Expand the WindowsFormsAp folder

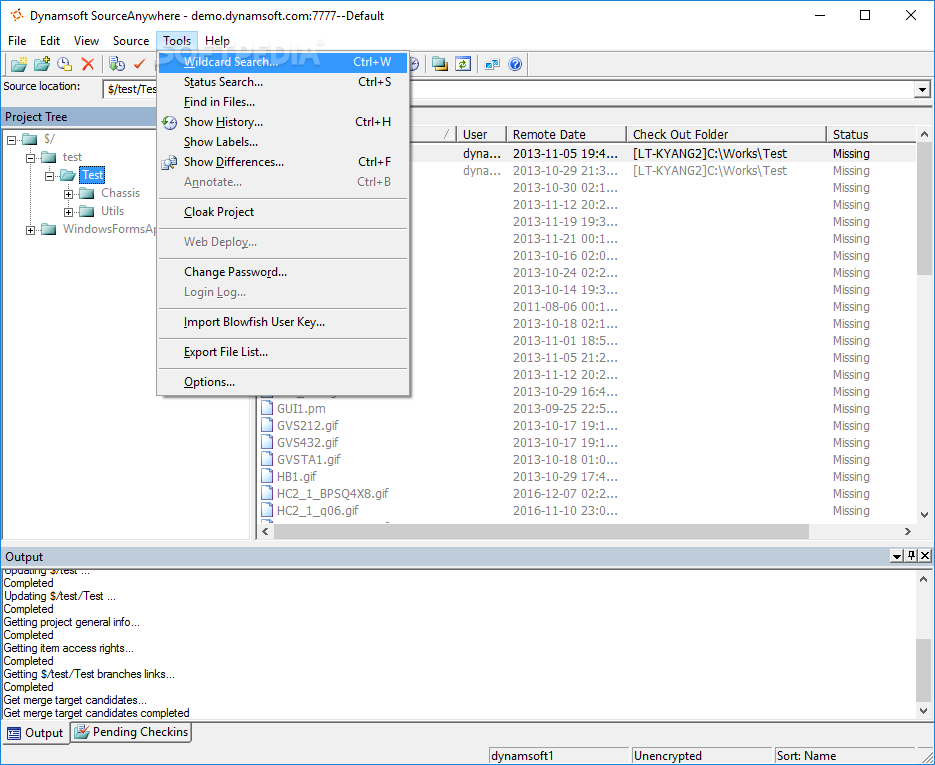(30, 230)
